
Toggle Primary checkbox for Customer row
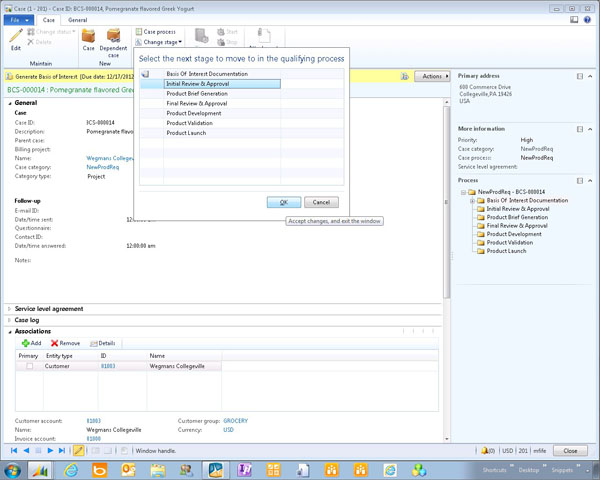pyautogui.click(x=29, y=366)
